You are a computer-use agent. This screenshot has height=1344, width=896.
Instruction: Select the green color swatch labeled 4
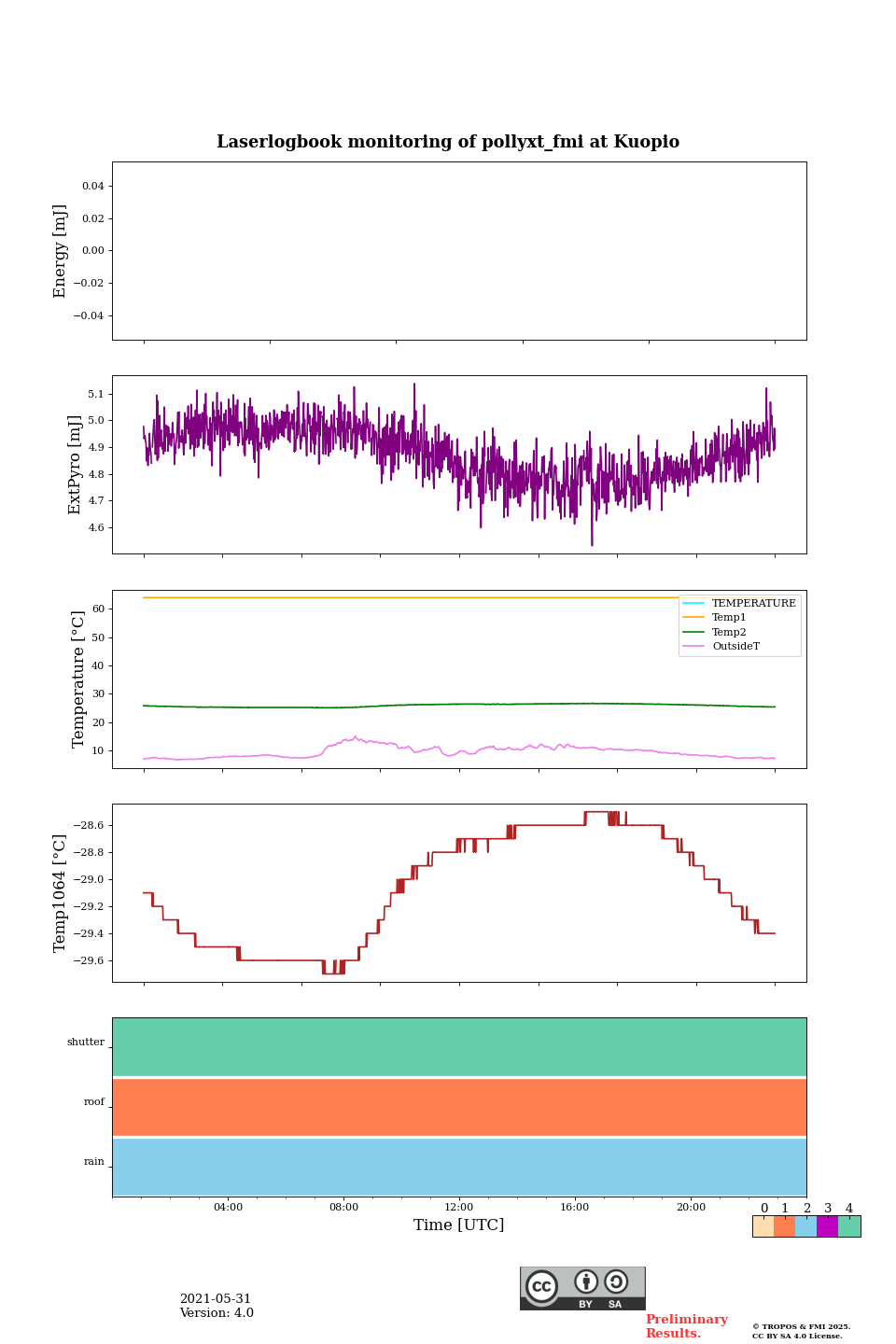click(849, 1226)
